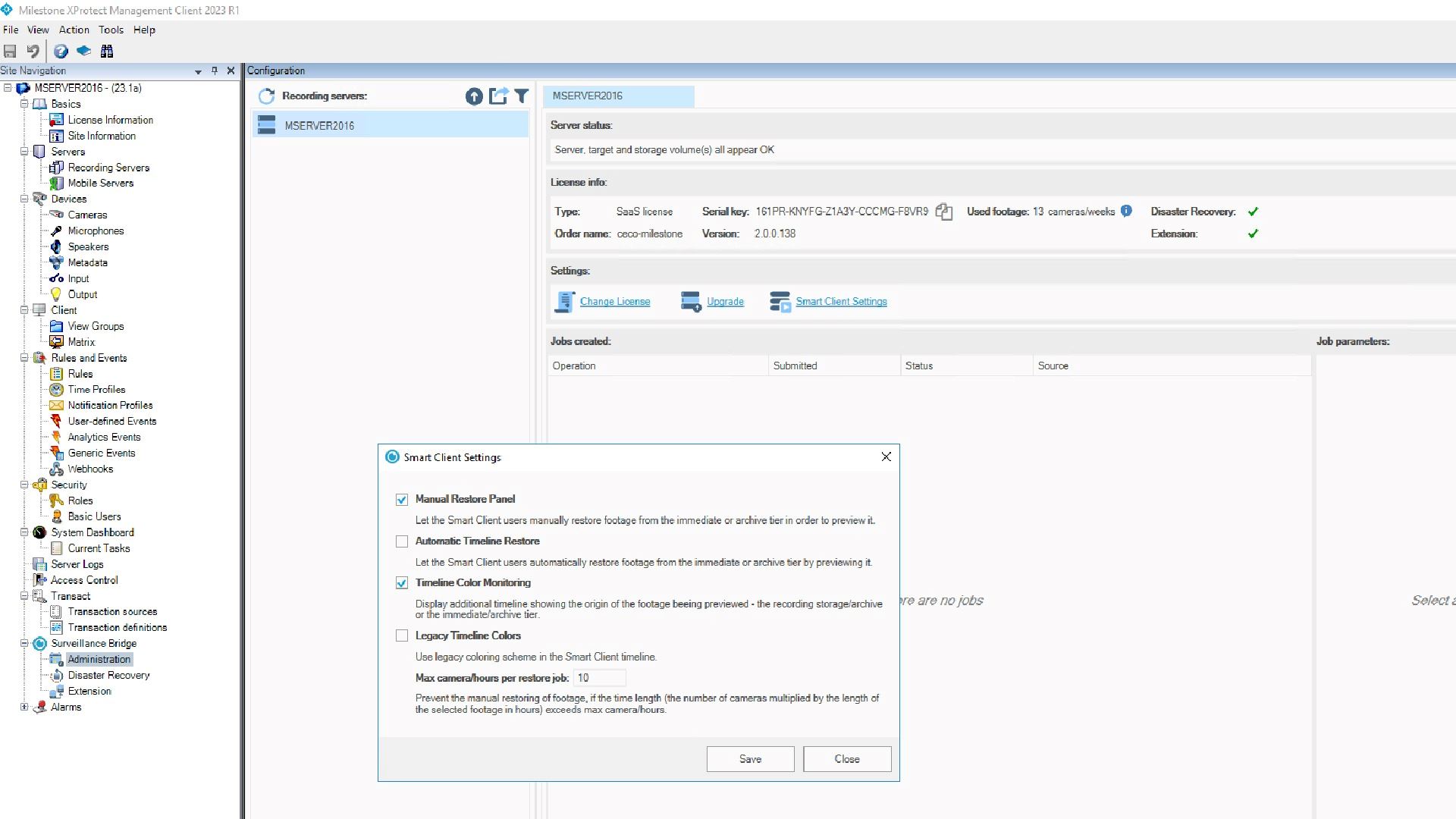Select Recording Servers in tree
1456x819 pixels.
(x=108, y=168)
